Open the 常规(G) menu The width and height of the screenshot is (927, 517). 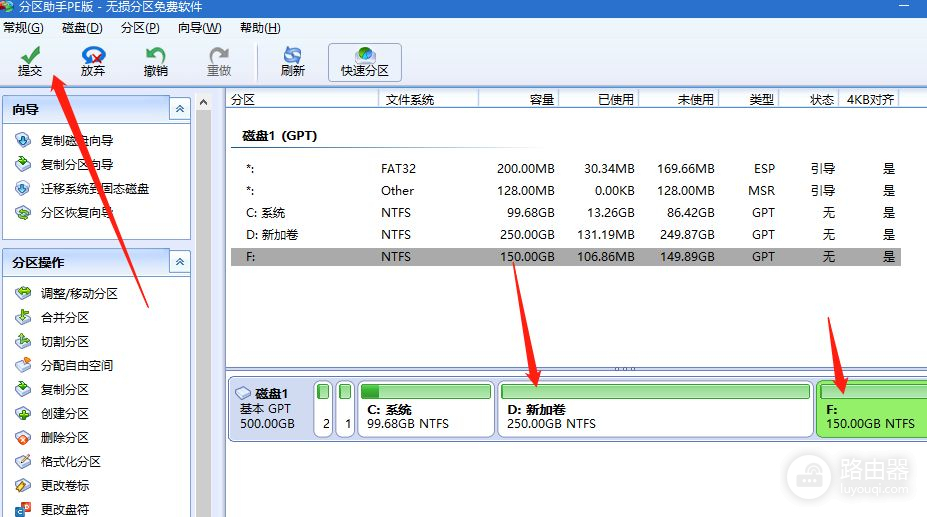tap(24, 28)
